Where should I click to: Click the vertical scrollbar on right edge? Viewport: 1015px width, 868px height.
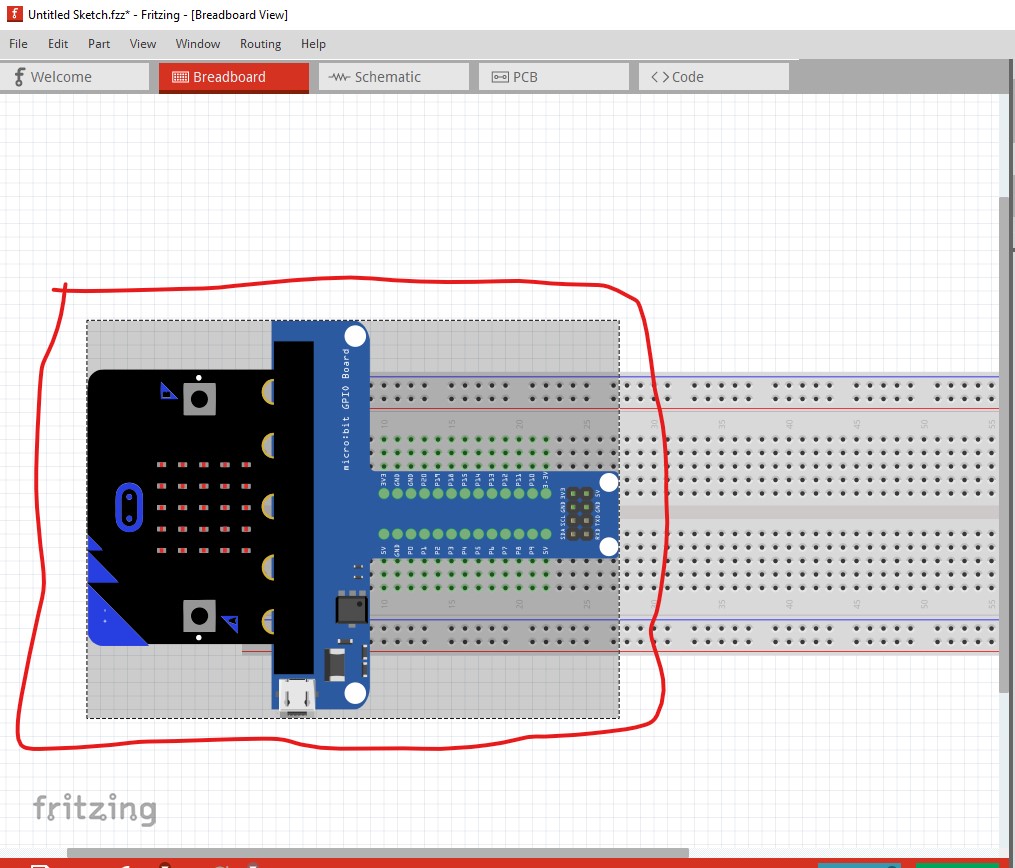click(x=1005, y=443)
